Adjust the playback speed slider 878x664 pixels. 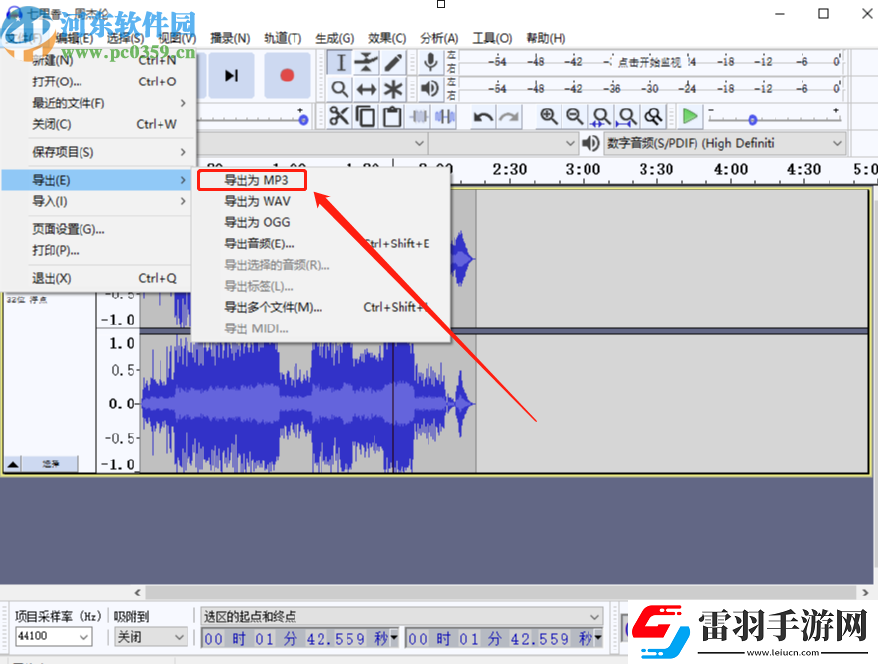753,119
